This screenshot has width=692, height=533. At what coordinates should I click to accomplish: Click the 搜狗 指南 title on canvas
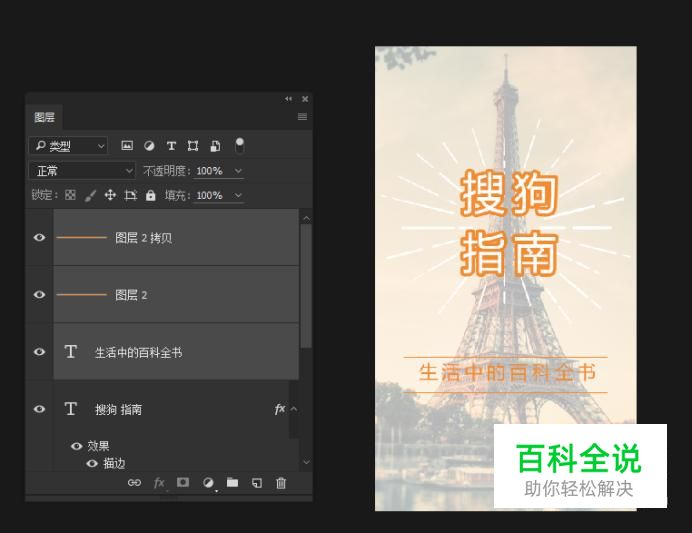509,223
